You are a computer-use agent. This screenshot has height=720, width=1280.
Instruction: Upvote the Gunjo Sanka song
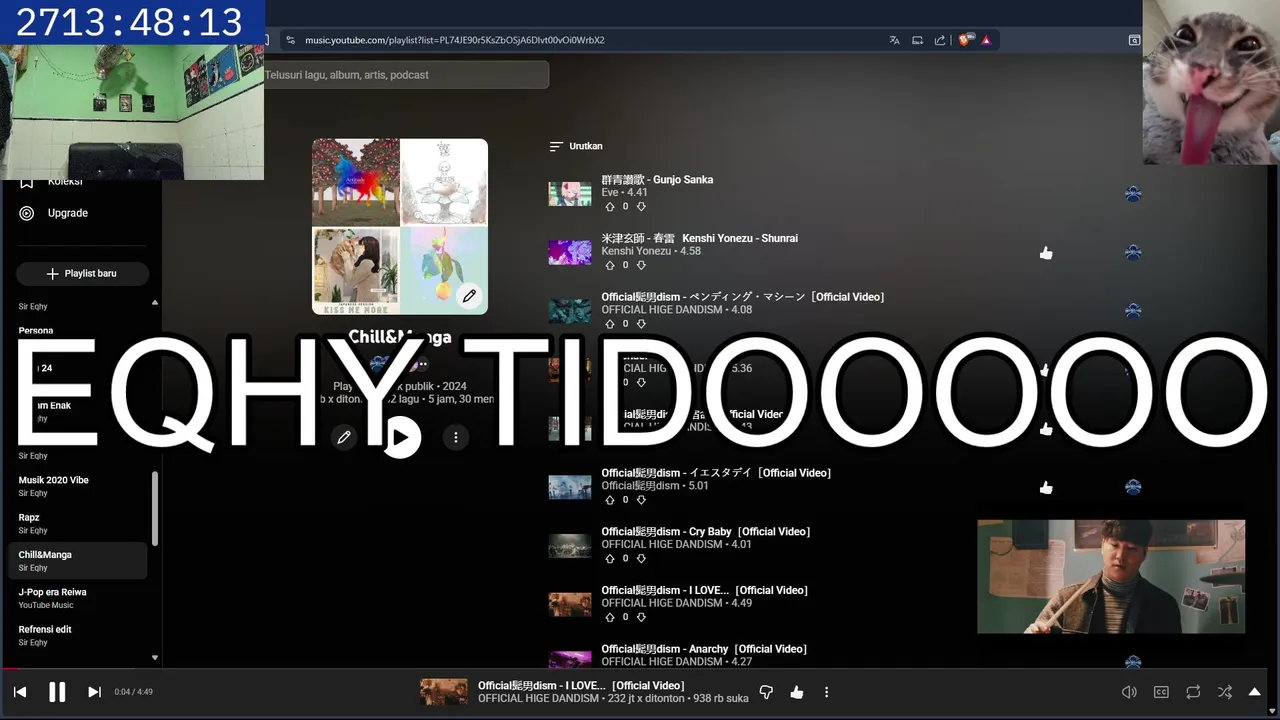610,207
